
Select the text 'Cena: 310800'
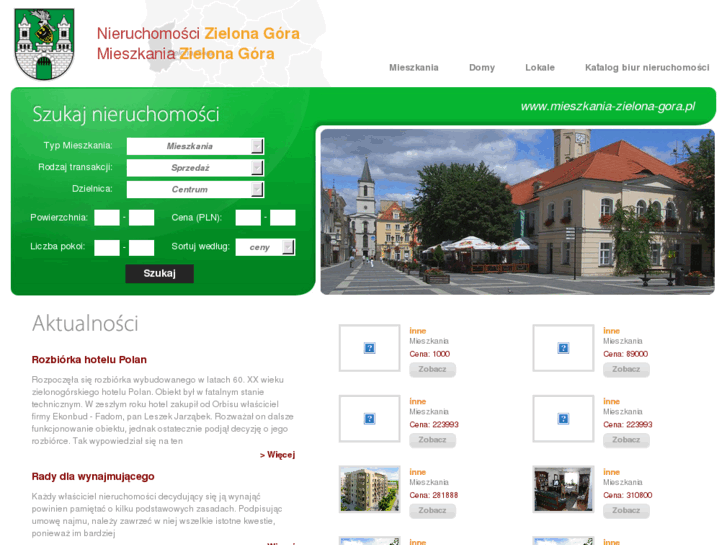(x=627, y=495)
